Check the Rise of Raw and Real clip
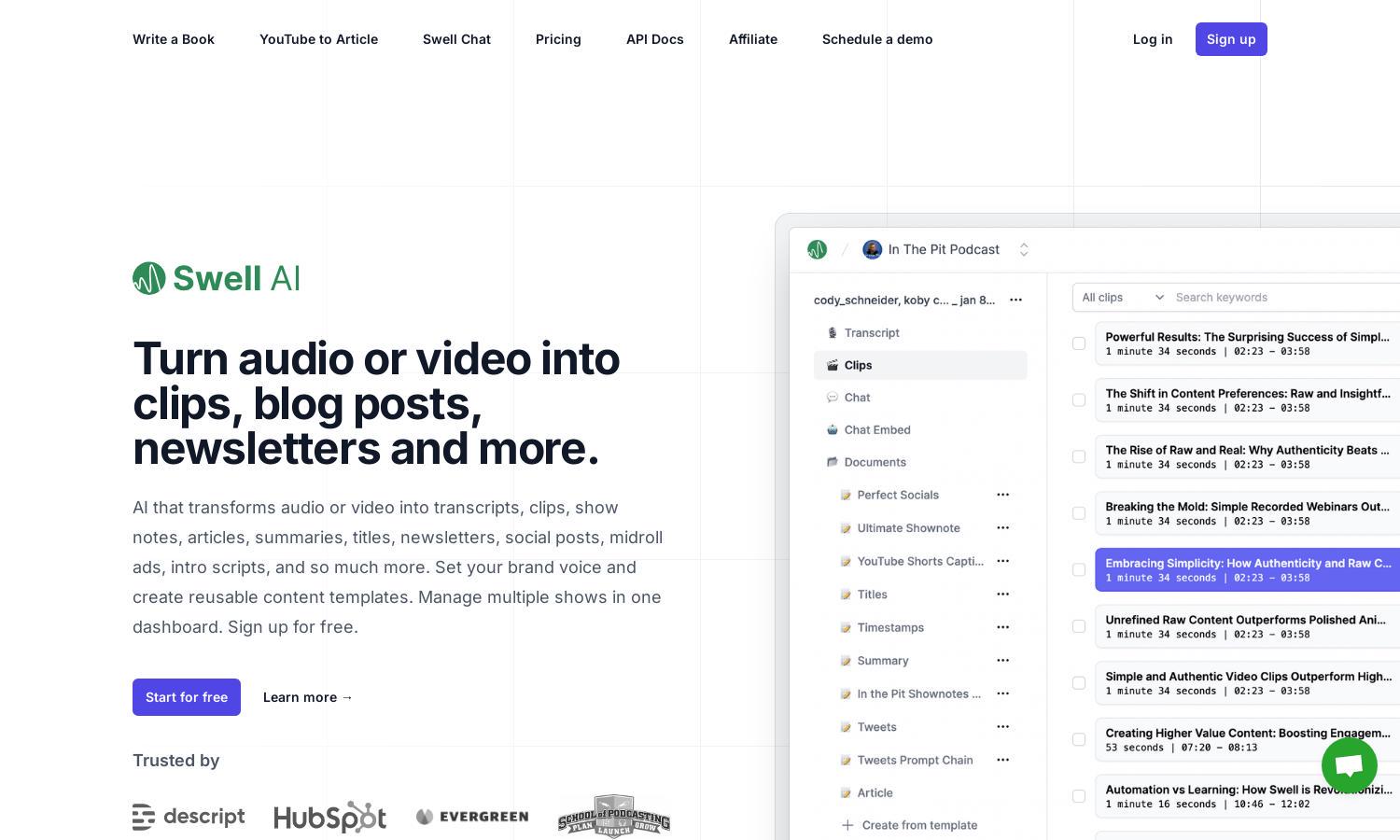Viewport: 1400px width, 840px height. pyautogui.click(x=1079, y=456)
